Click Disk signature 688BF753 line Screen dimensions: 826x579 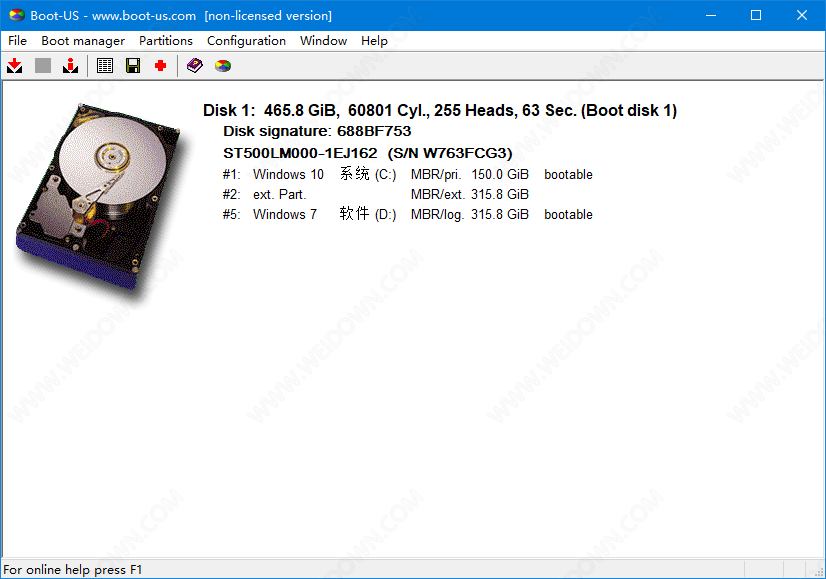(317, 131)
